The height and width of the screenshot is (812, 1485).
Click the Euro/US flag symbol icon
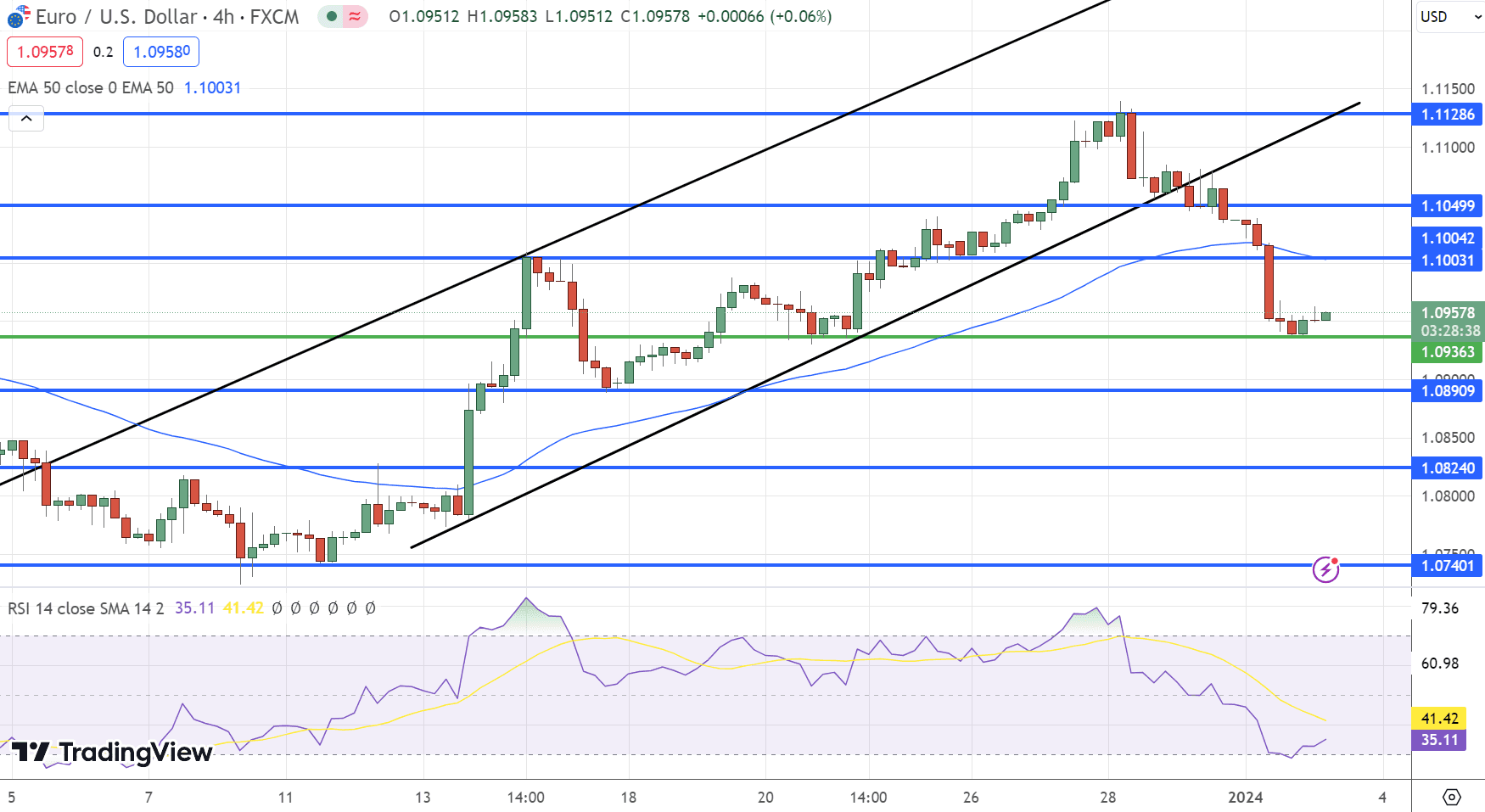click(19, 15)
